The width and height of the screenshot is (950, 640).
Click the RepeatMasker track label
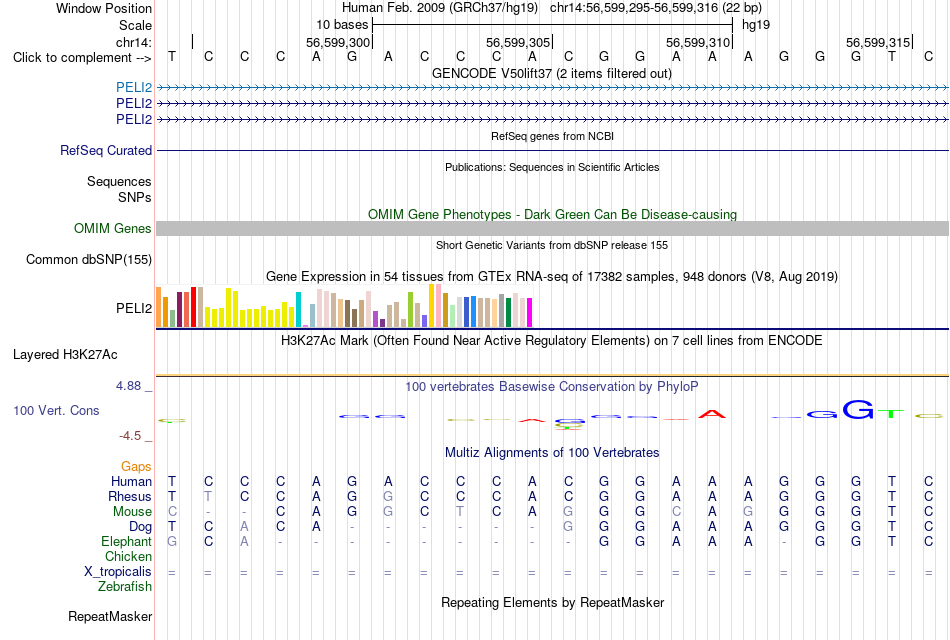pos(110,616)
